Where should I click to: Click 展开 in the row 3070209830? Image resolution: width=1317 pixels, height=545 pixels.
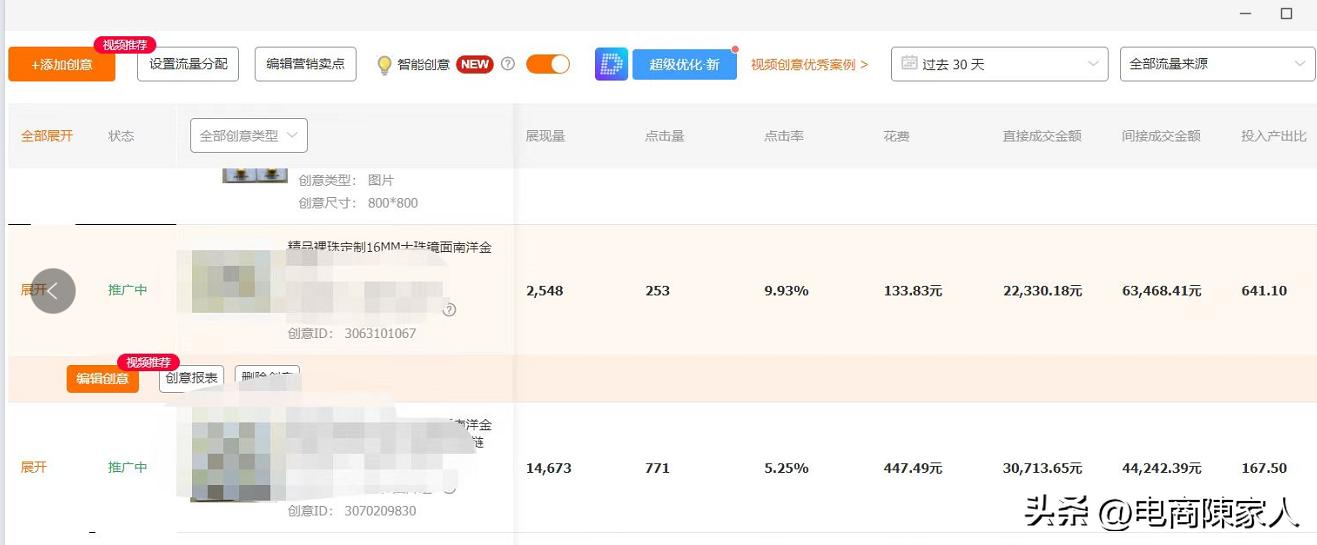click(x=34, y=468)
